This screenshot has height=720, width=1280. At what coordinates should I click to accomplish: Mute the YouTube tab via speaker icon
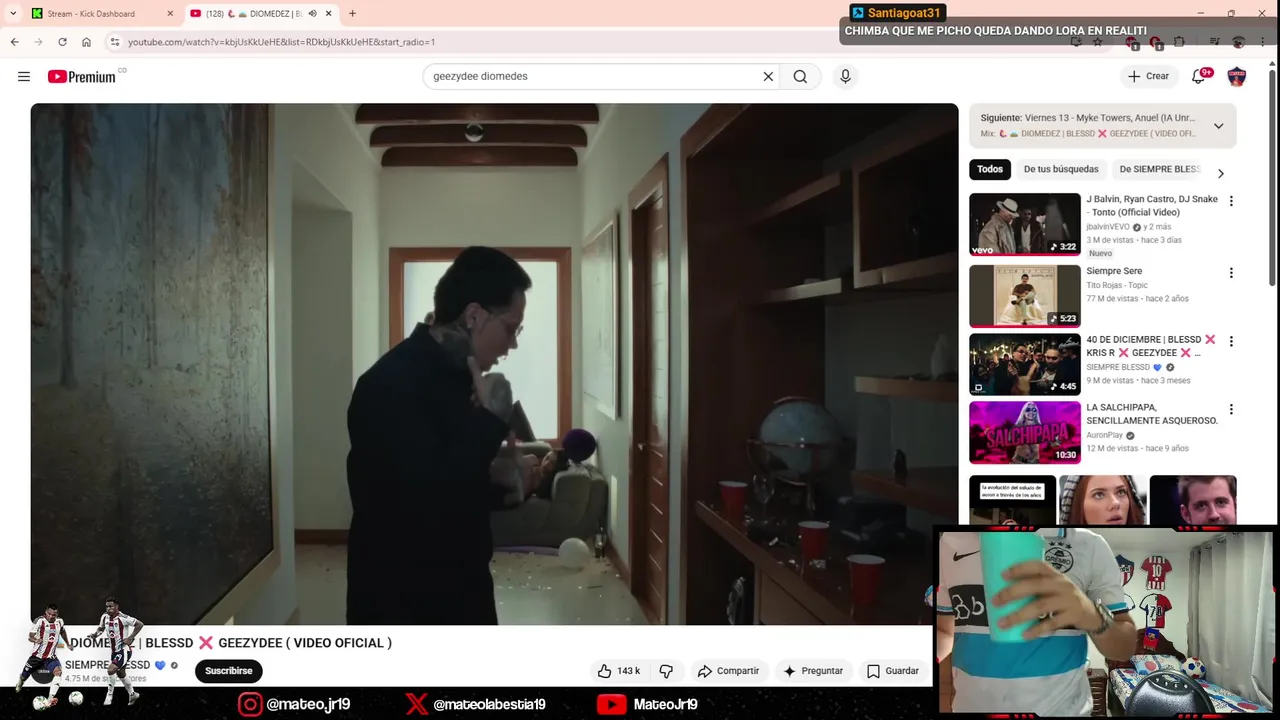(313, 14)
